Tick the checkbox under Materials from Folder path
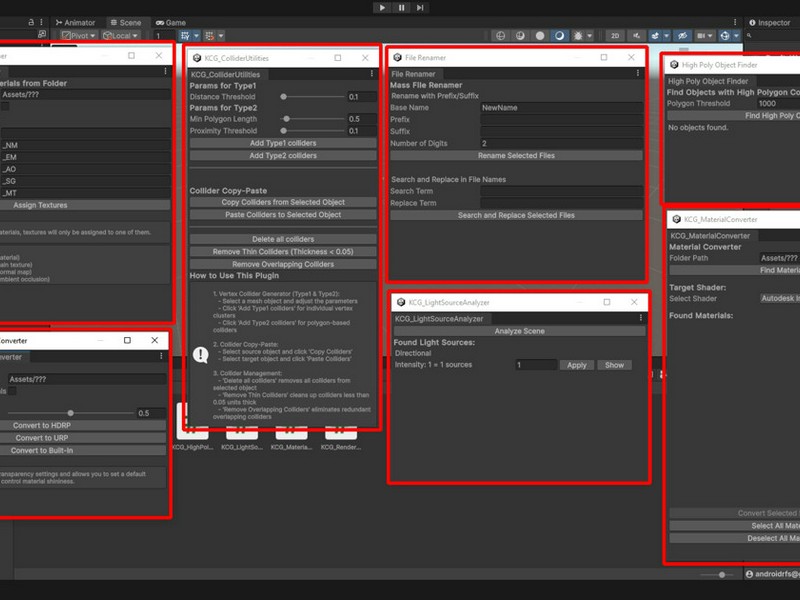This screenshot has width=800, height=600. (x=5, y=107)
